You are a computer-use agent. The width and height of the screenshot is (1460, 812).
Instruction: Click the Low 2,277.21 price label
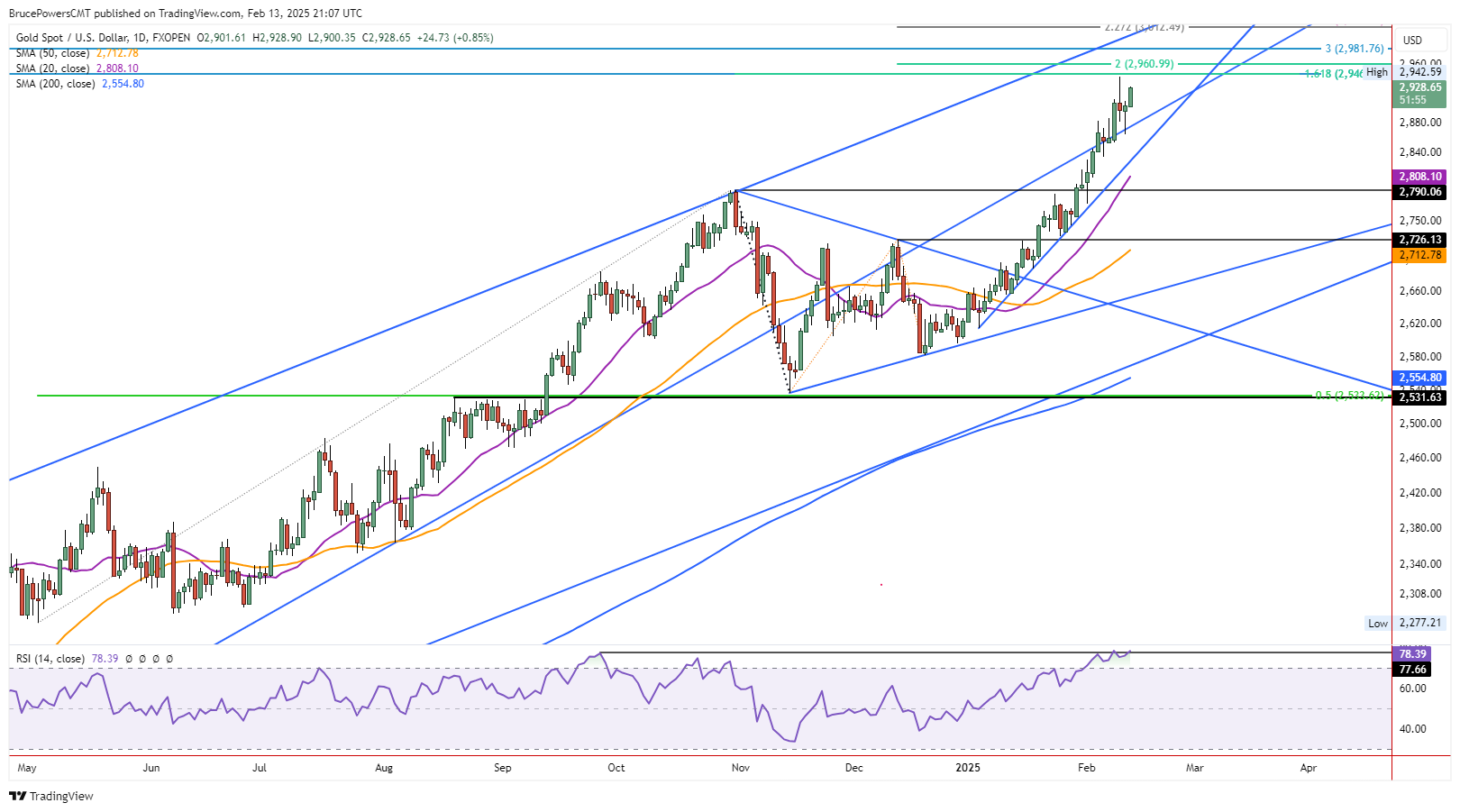click(1406, 623)
